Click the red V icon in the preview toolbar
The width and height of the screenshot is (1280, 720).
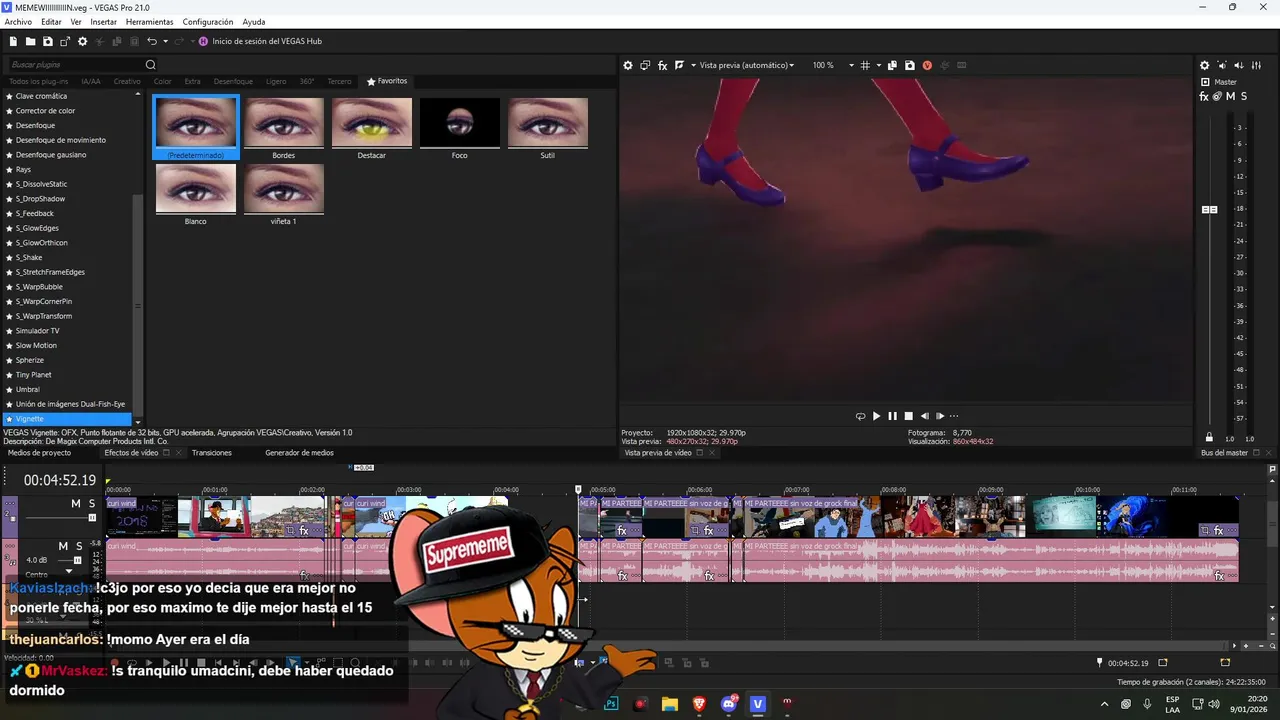tap(927, 65)
